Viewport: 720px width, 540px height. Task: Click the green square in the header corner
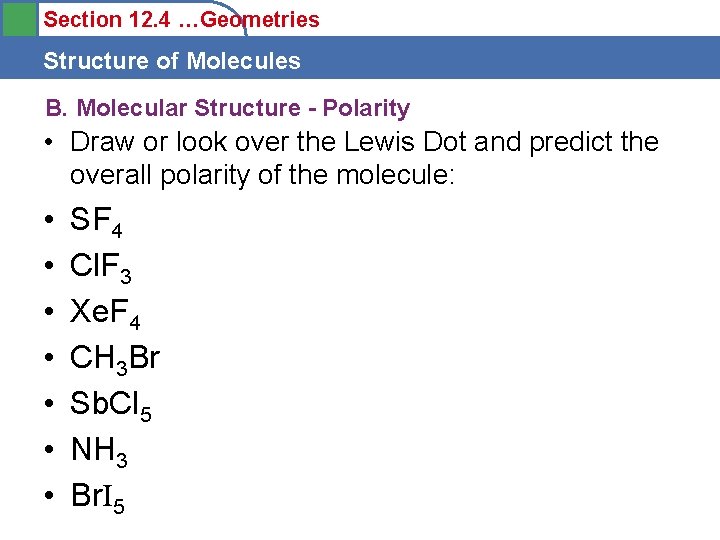(18, 18)
